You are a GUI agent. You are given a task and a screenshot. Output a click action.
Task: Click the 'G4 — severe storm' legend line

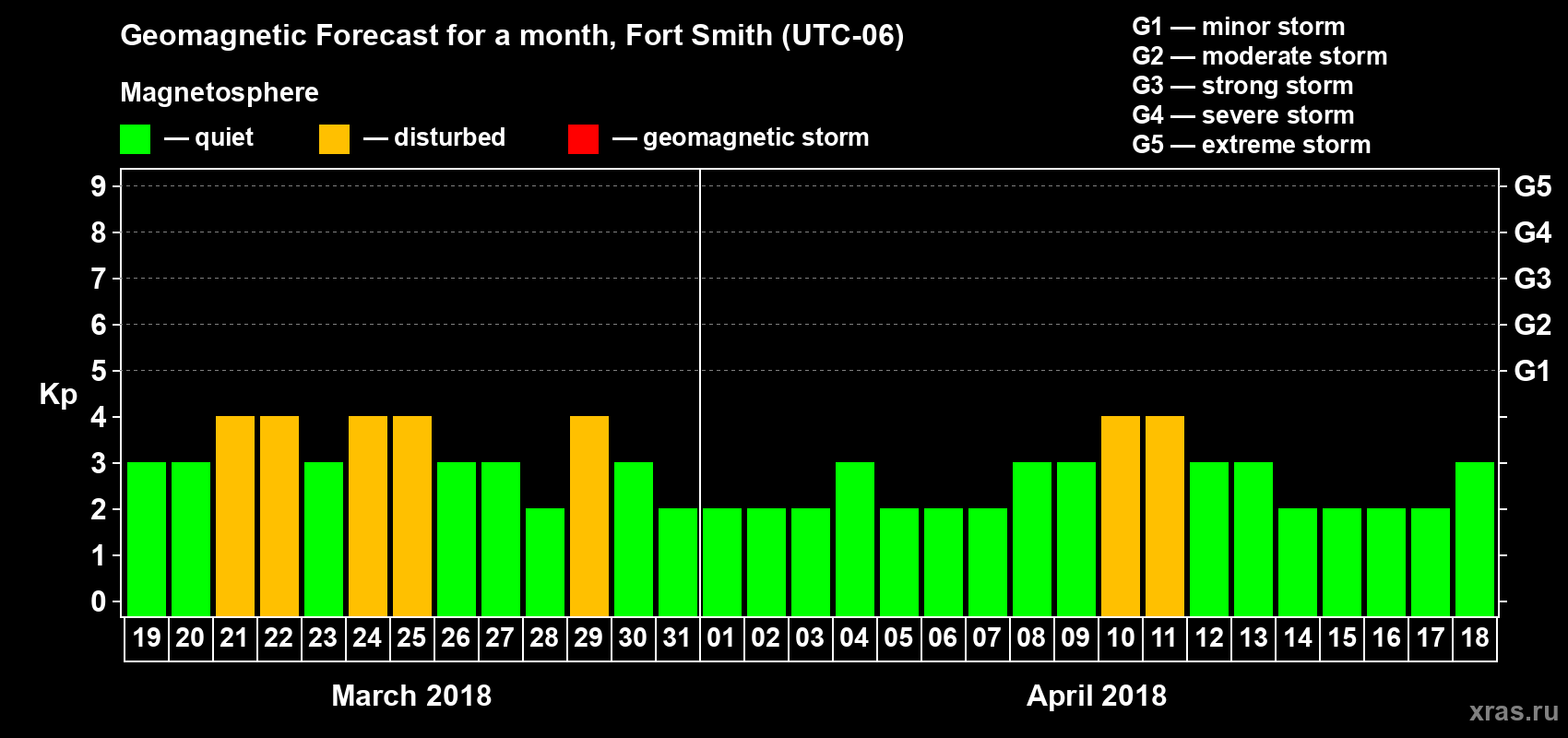pyautogui.click(x=1243, y=115)
